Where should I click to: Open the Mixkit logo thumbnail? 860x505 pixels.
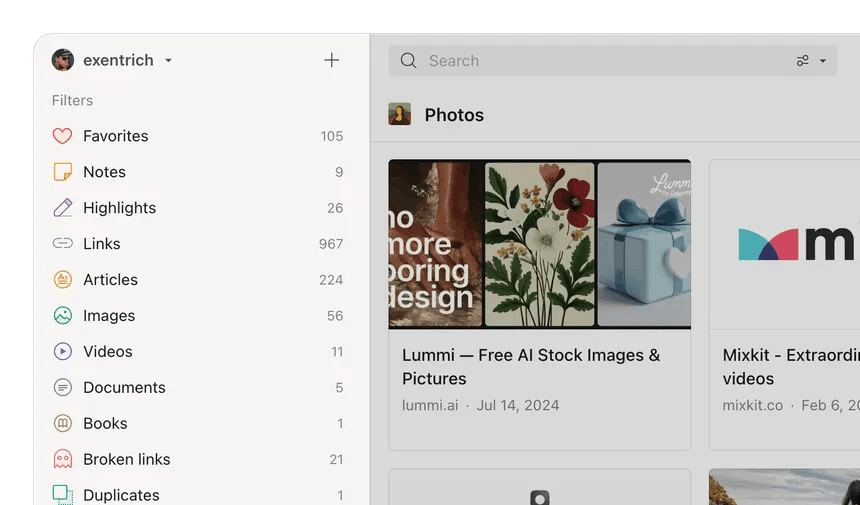785,244
